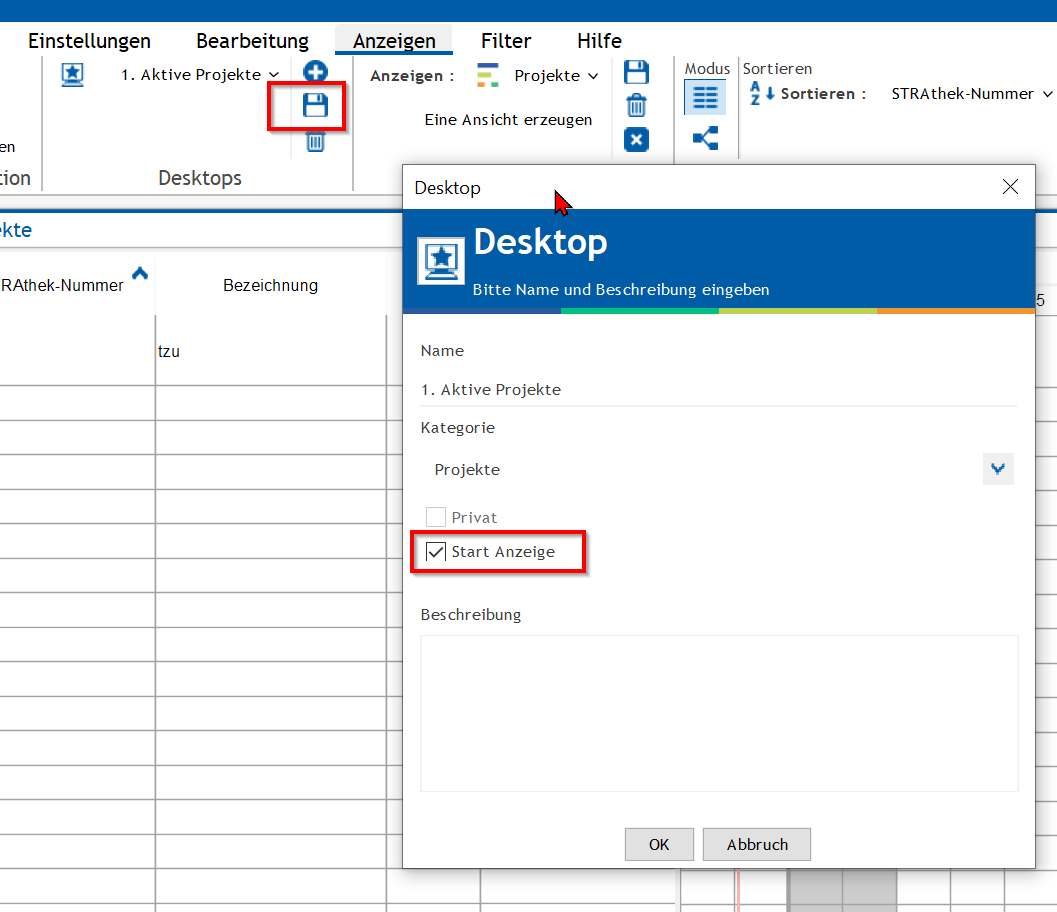Select the table cell containing tzu
The image size is (1057, 912).
pyautogui.click(x=270, y=351)
